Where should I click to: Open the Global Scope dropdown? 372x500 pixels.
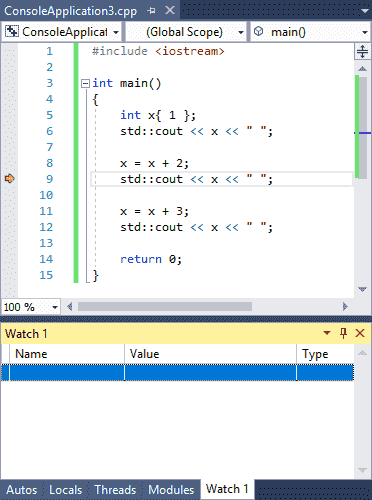point(186,32)
